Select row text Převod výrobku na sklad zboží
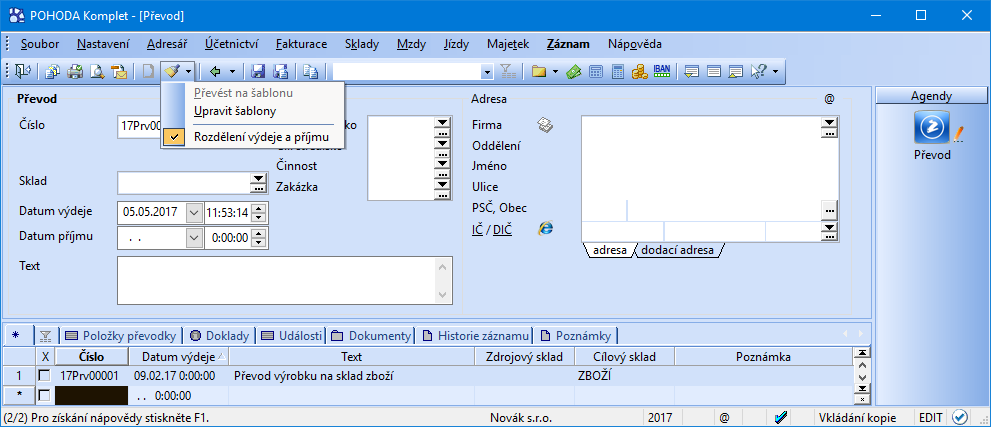This screenshot has height=427, width=991. click(x=314, y=376)
